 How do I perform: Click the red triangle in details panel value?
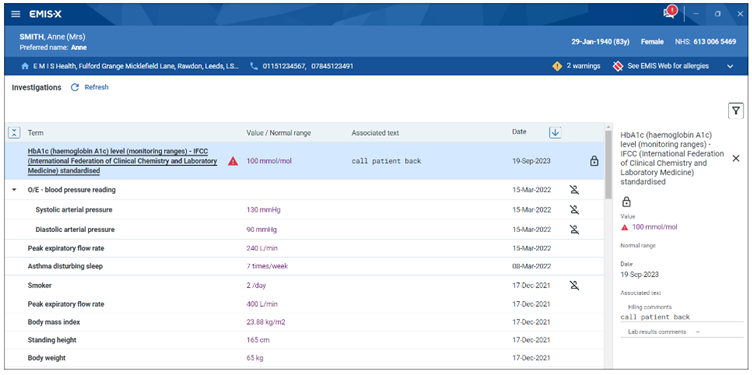624,227
